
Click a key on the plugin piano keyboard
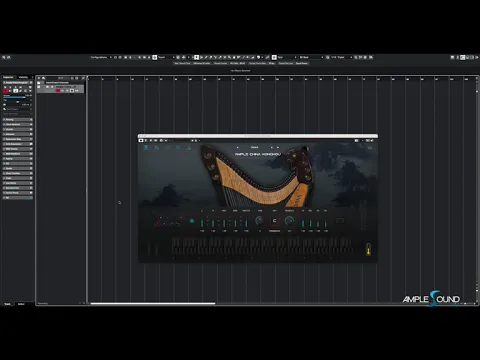coord(263,247)
